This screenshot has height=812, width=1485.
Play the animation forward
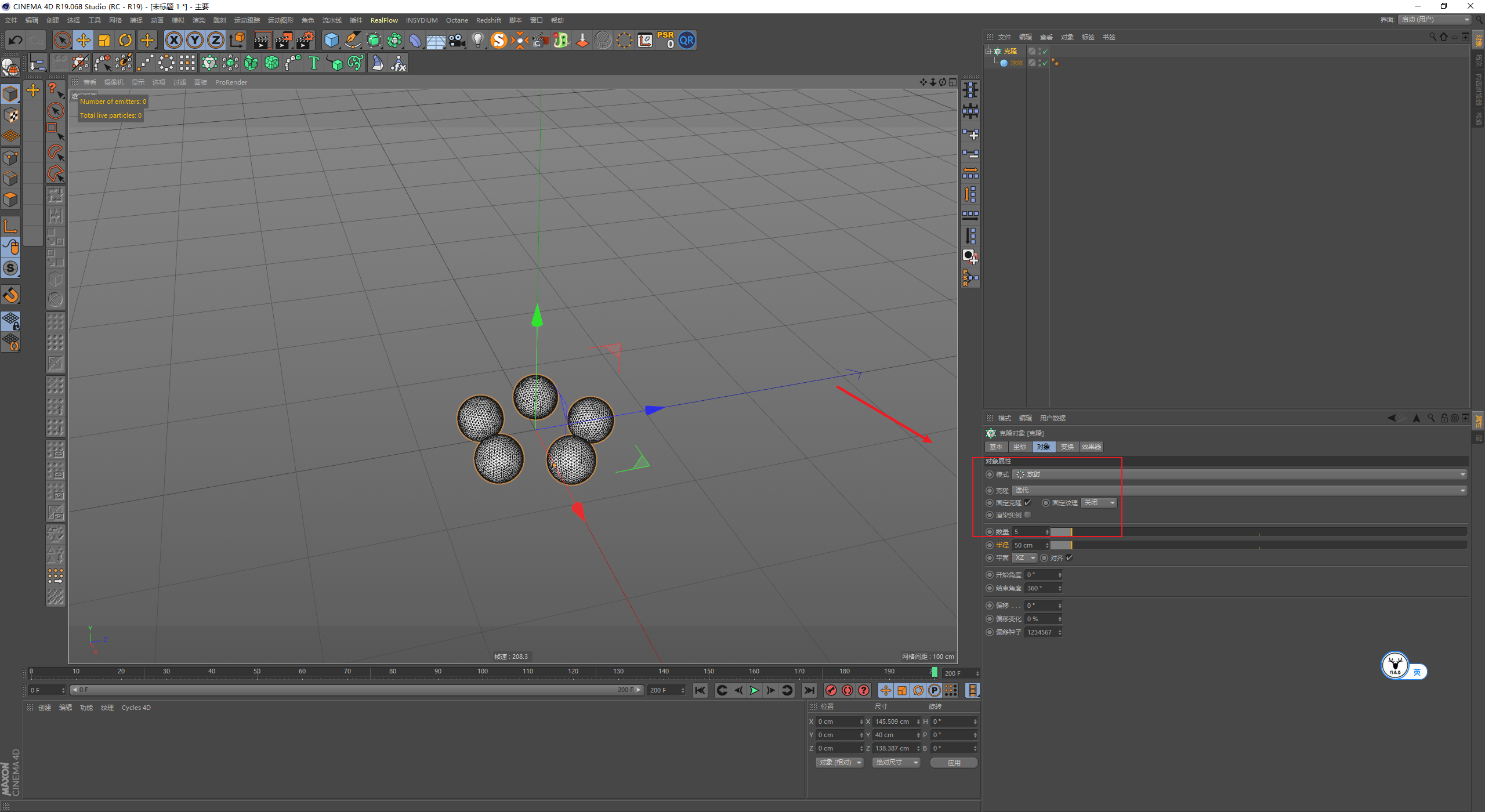tap(754, 690)
